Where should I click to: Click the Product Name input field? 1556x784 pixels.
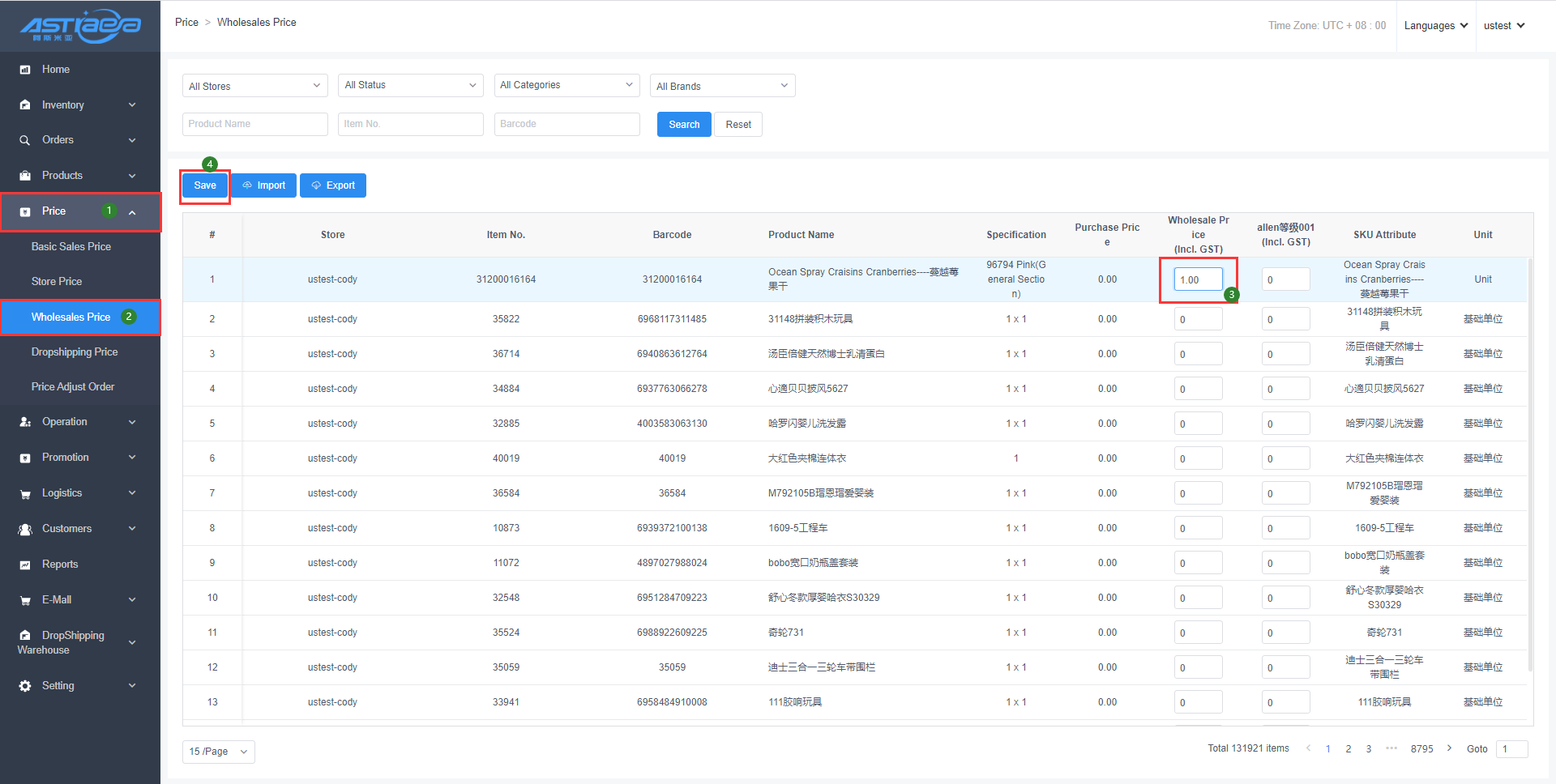254,124
